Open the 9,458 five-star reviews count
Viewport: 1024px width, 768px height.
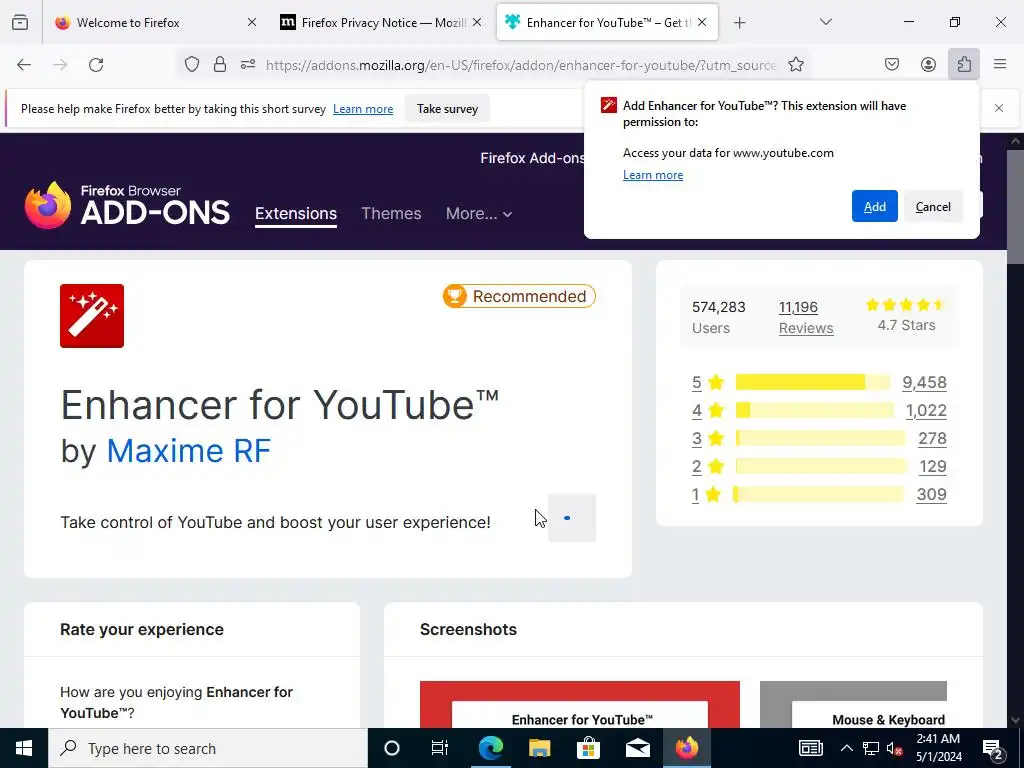click(x=924, y=382)
